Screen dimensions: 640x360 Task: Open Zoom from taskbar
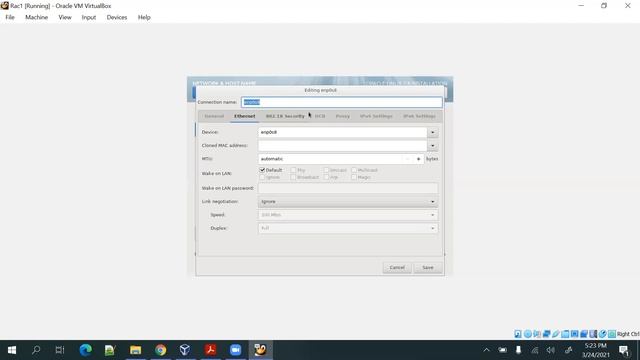pos(235,350)
